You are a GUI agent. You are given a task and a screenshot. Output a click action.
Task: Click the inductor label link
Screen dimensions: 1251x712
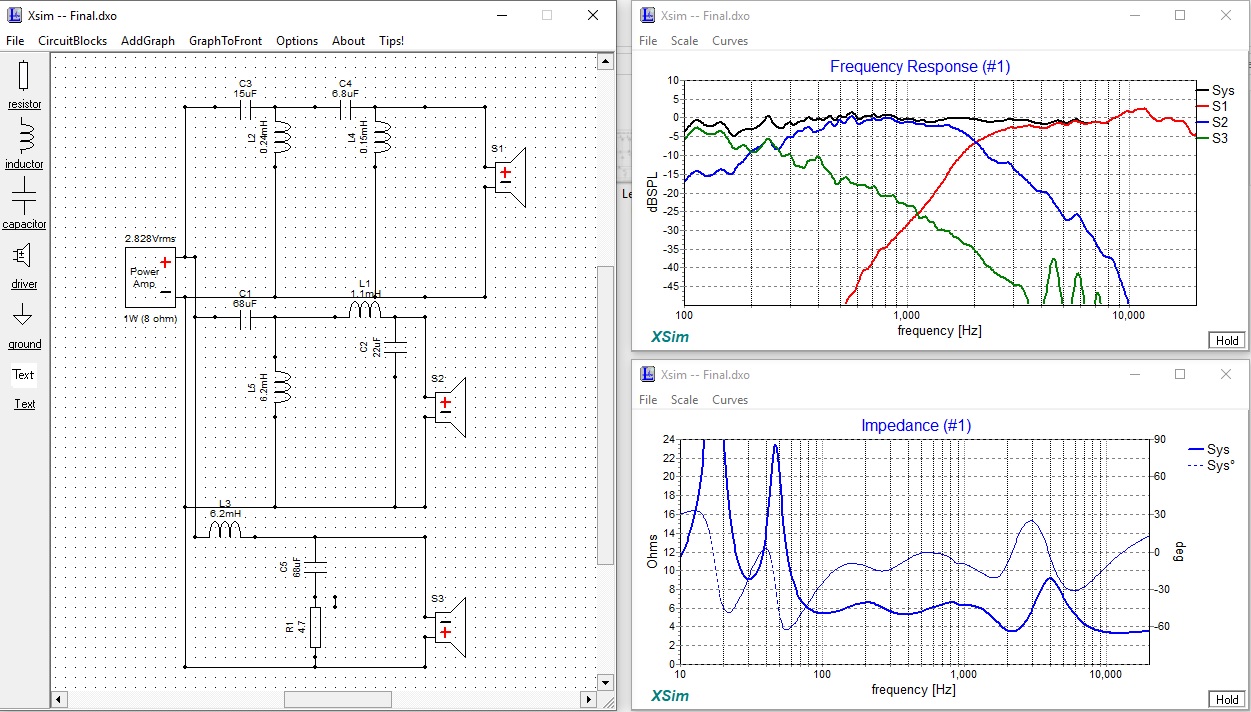(x=24, y=164)
